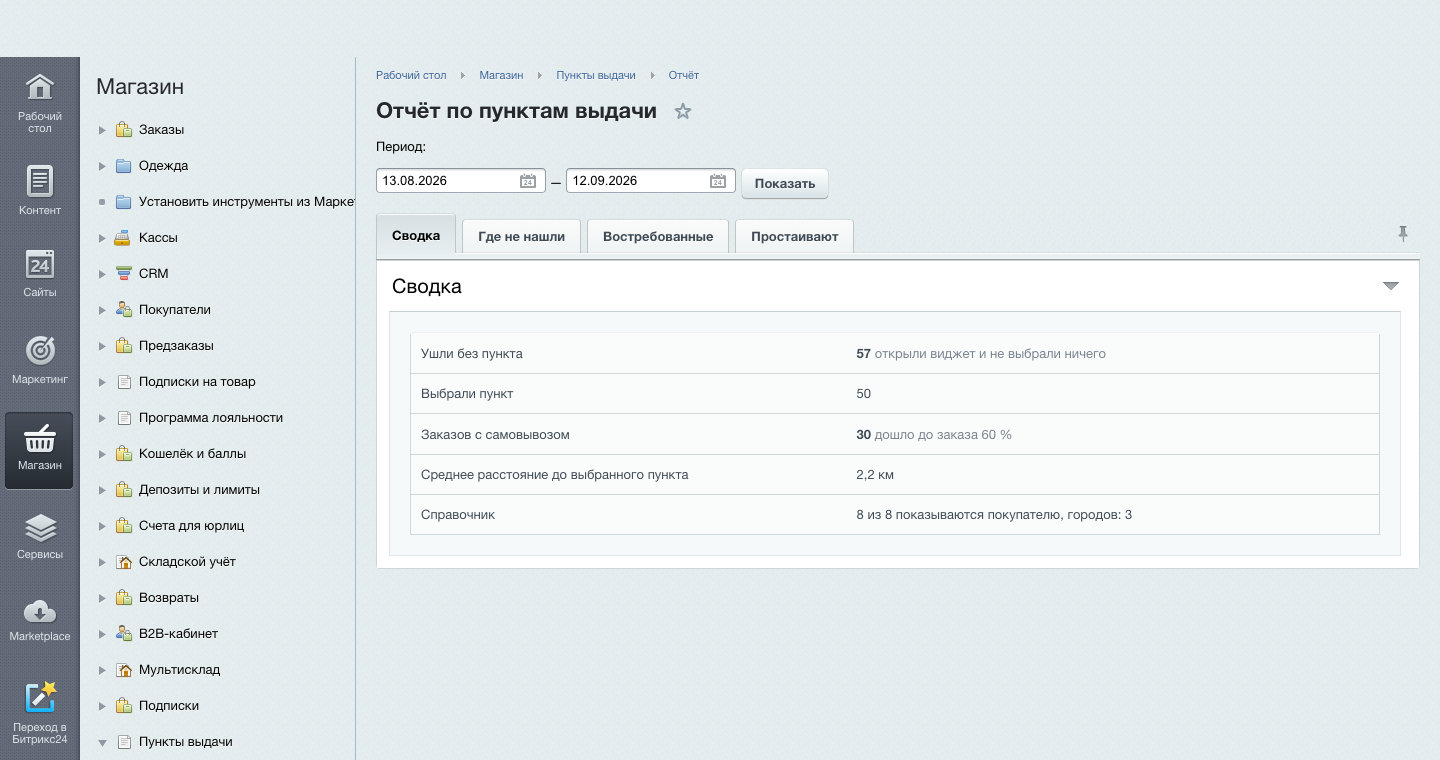Expand the Одежда tree node
Image resolution: width=1440 pixels, height=760 pixels.
click(x=102, y=166)
